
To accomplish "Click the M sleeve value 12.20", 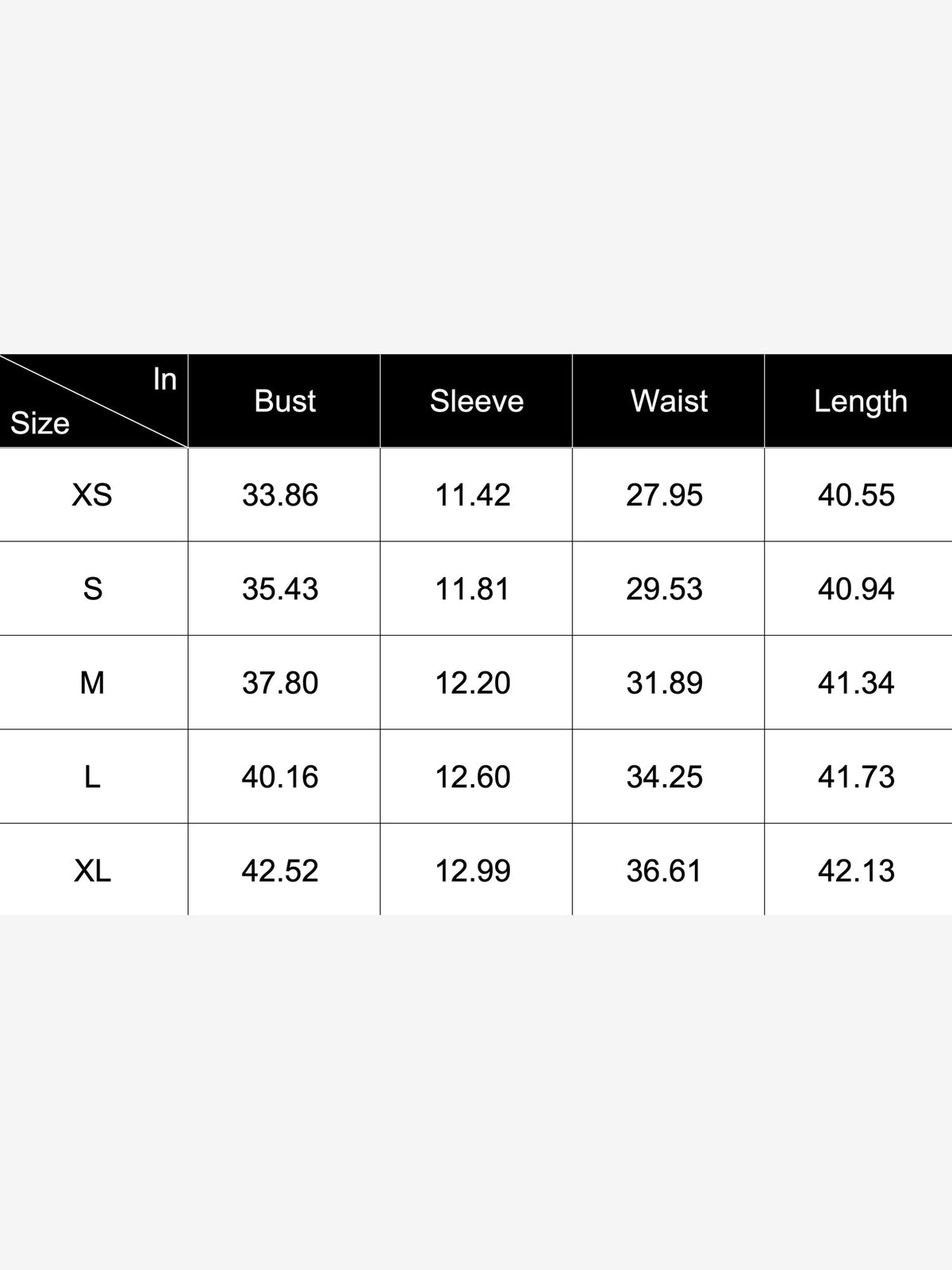I will coord(473,683).
